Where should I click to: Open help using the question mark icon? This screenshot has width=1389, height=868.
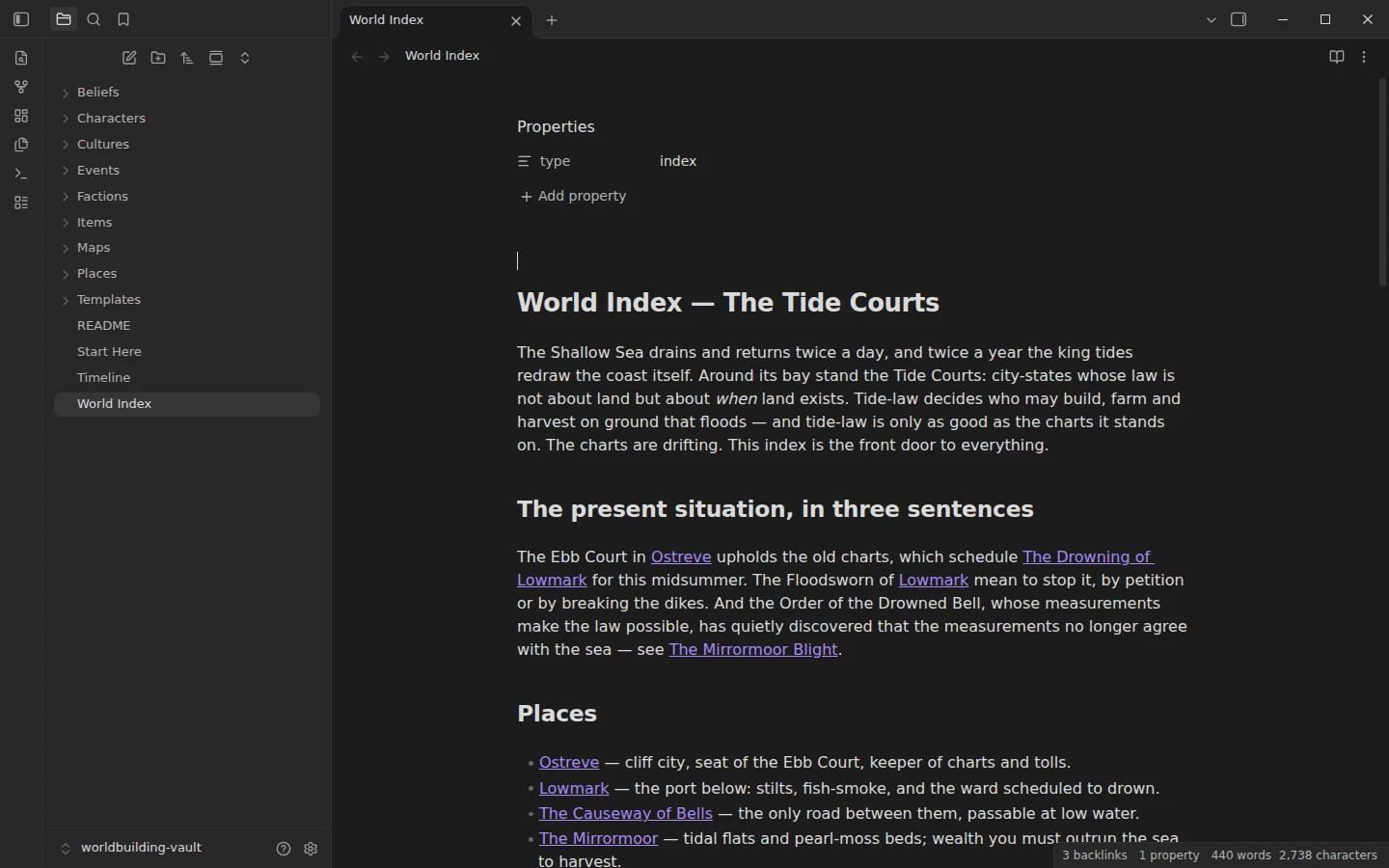[284, 849]
